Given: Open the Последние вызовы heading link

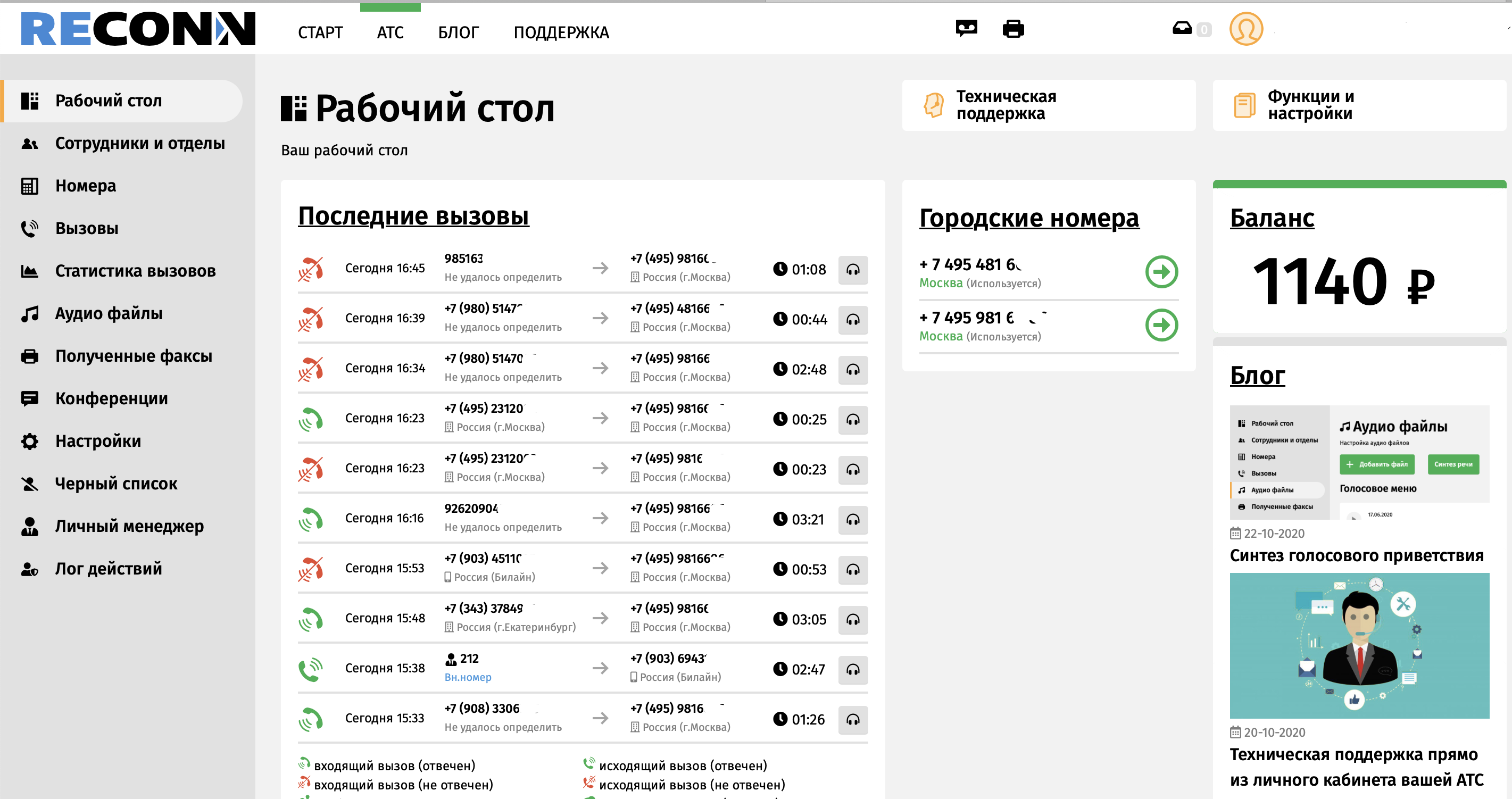Looking at the screenshot, I should click(413, 215).
